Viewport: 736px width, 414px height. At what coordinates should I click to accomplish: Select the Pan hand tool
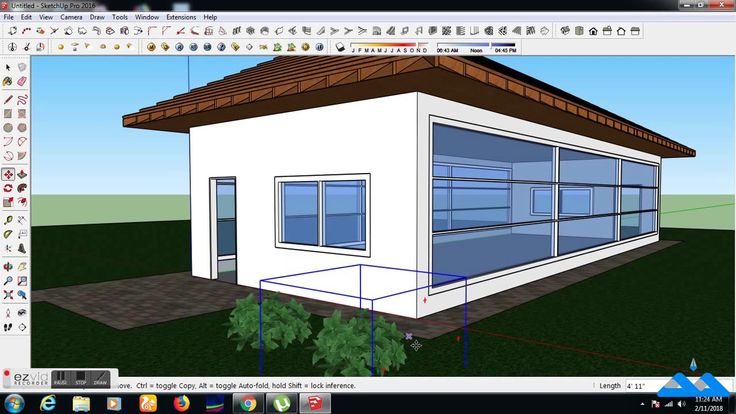(22, 267)
